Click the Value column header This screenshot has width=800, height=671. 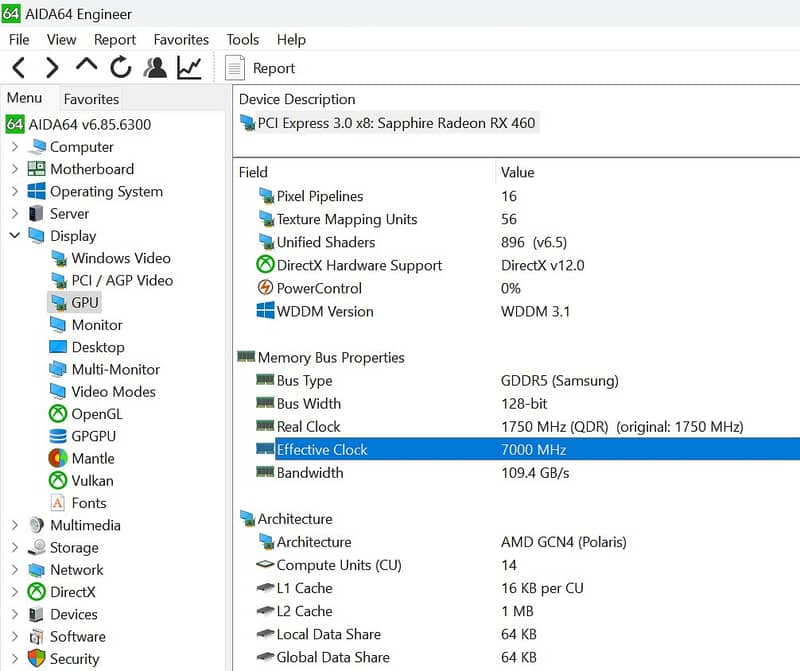pyautogui.click(x=517, y=172)
